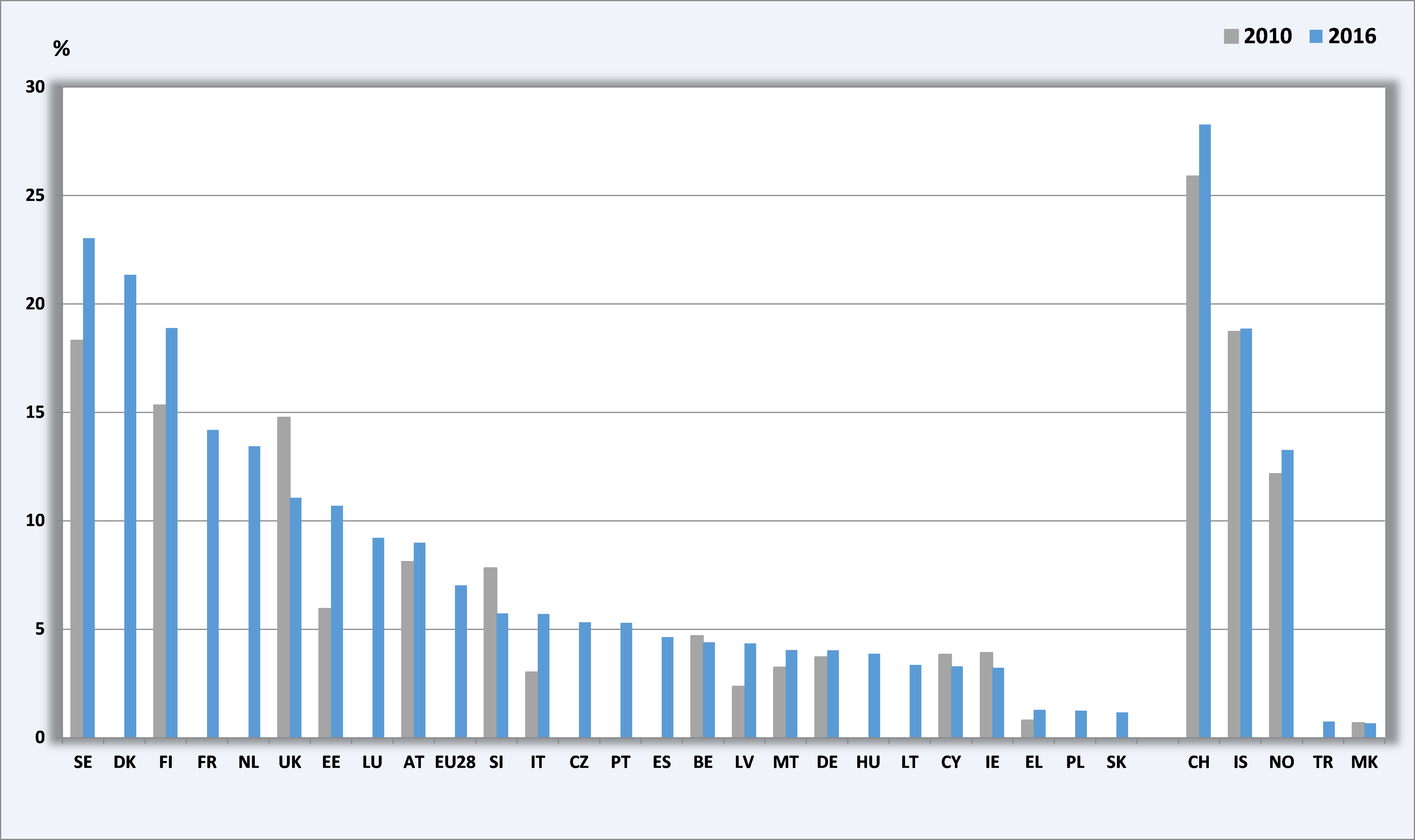Select the gray 2010 bar for SI
The image size is (1415, 840).
[490, 652]
